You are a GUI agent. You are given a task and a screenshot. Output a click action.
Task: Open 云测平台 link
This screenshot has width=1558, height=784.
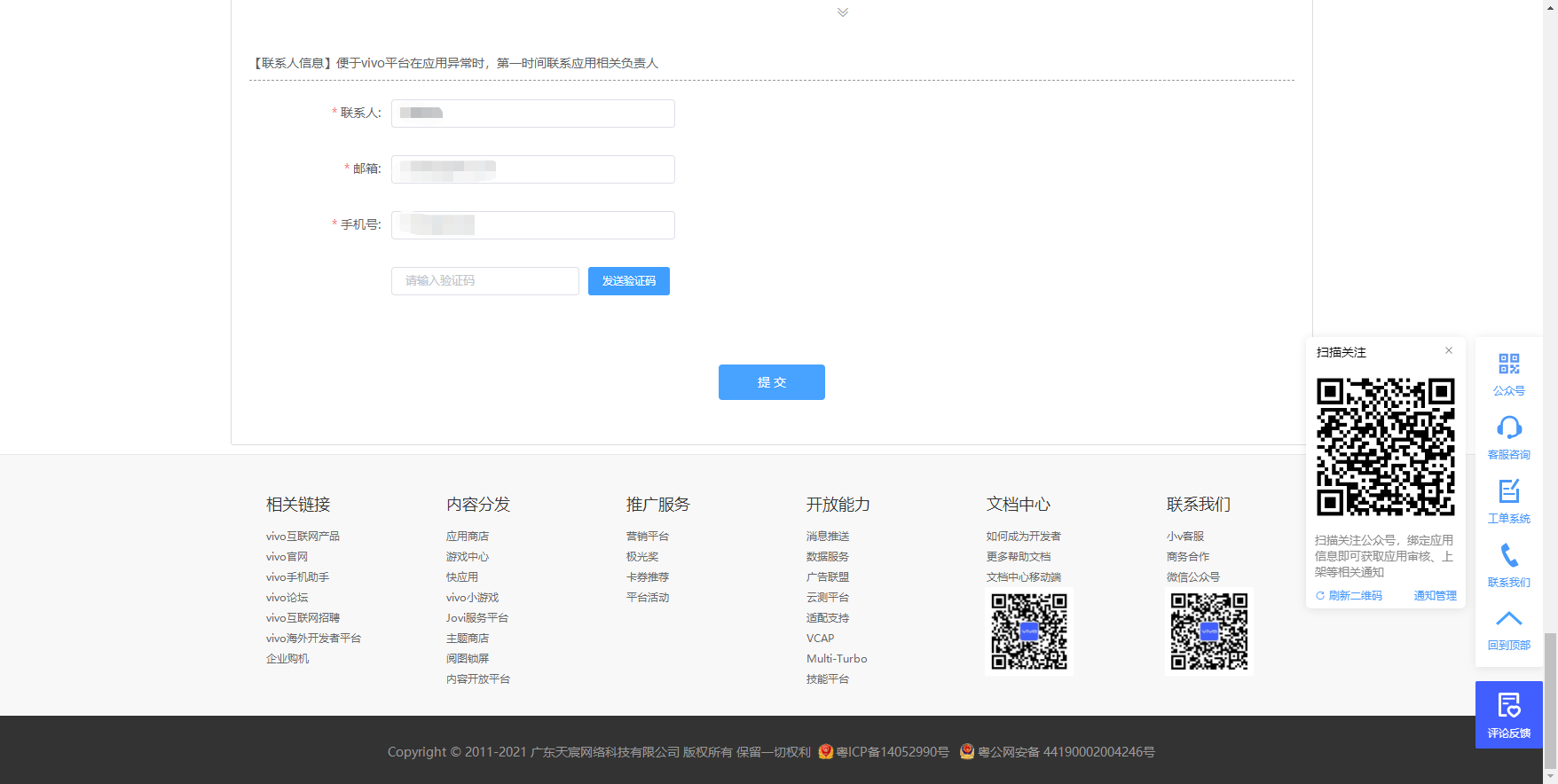click(x=828, y=598)
